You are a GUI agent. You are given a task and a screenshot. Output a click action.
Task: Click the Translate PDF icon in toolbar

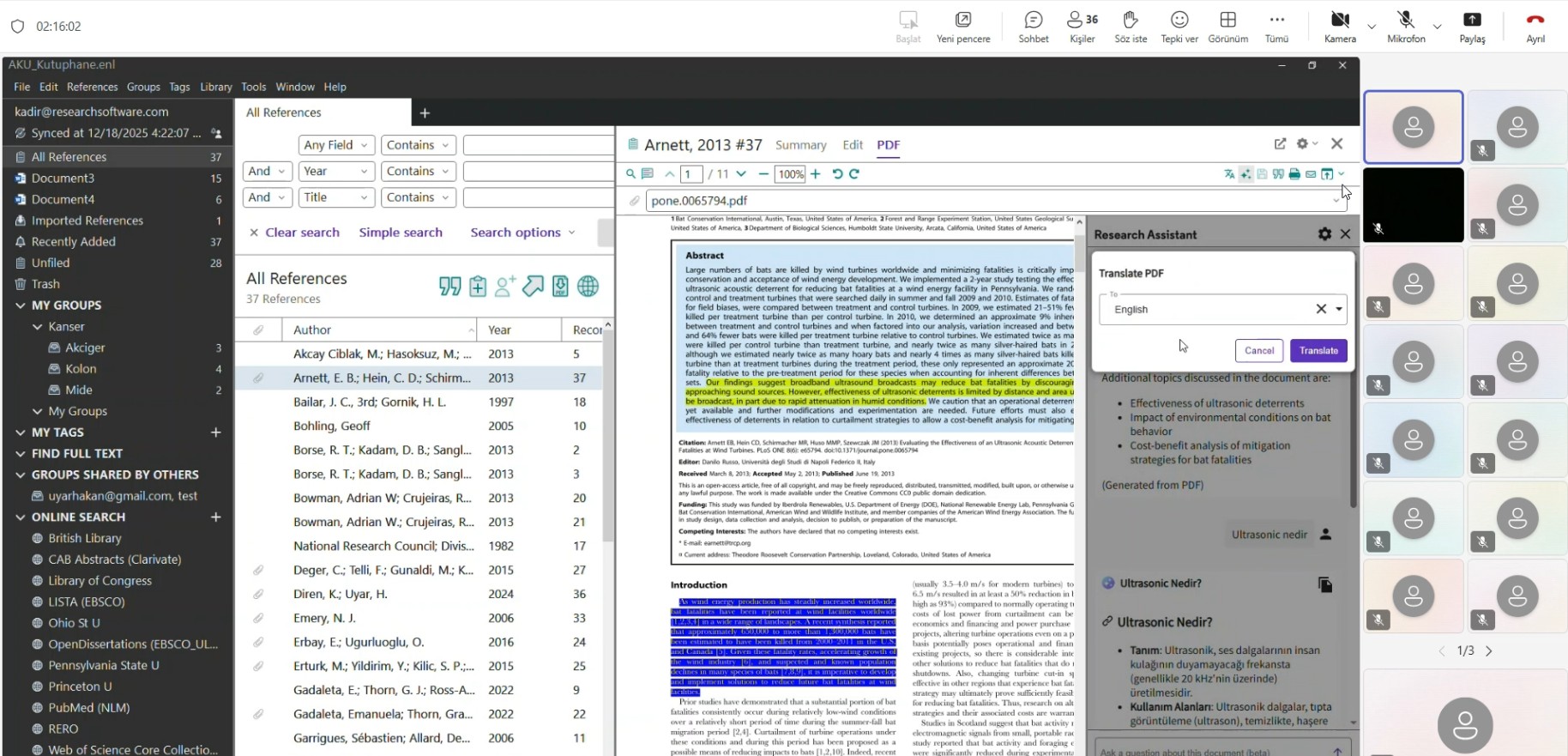tap(1229, 174)
